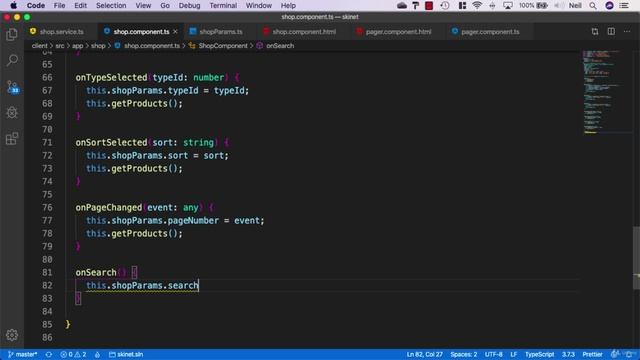The image size is (640, 360).
Task: Open the Go menu
Action: click(165, 5)
